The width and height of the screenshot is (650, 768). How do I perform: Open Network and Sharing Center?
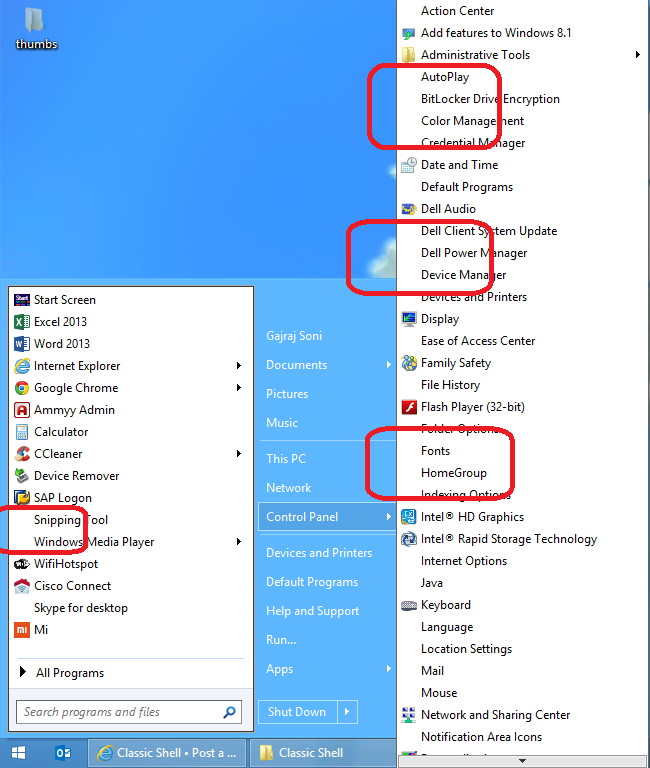(495, 715)
